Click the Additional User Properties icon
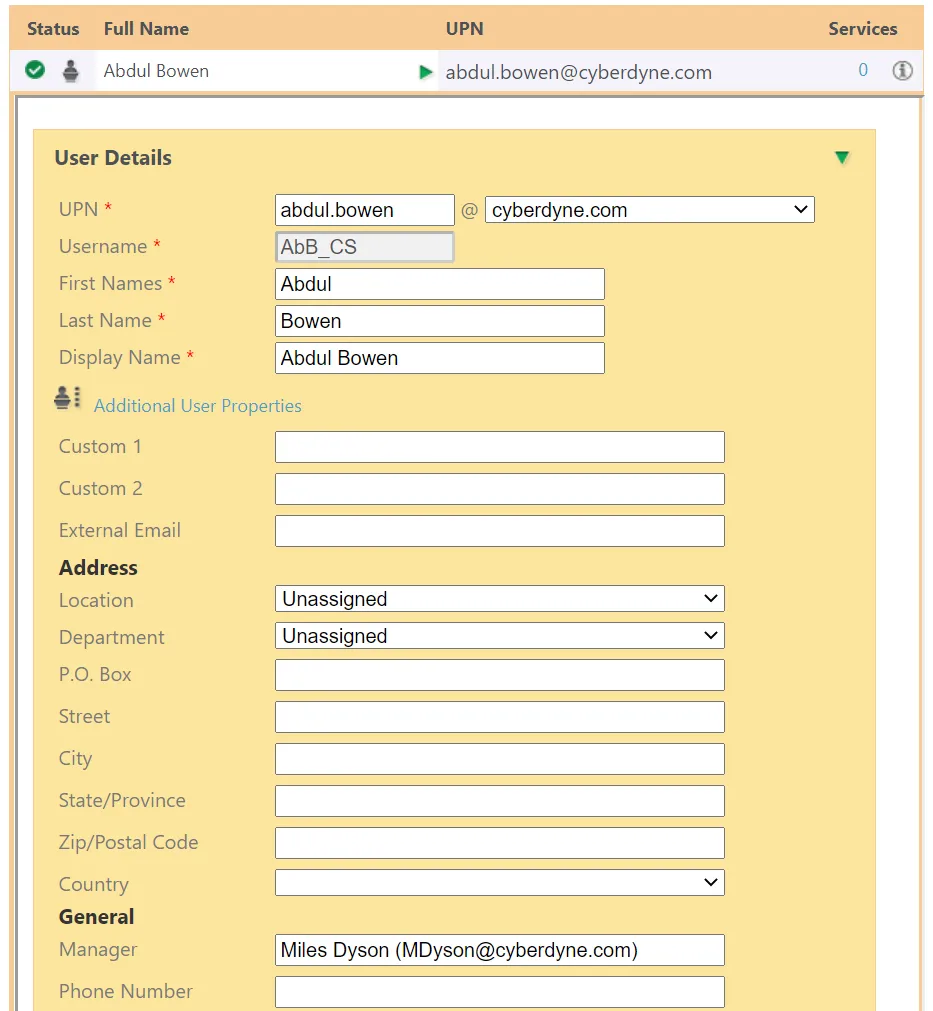933x1011 pixels. click(68, 398)
